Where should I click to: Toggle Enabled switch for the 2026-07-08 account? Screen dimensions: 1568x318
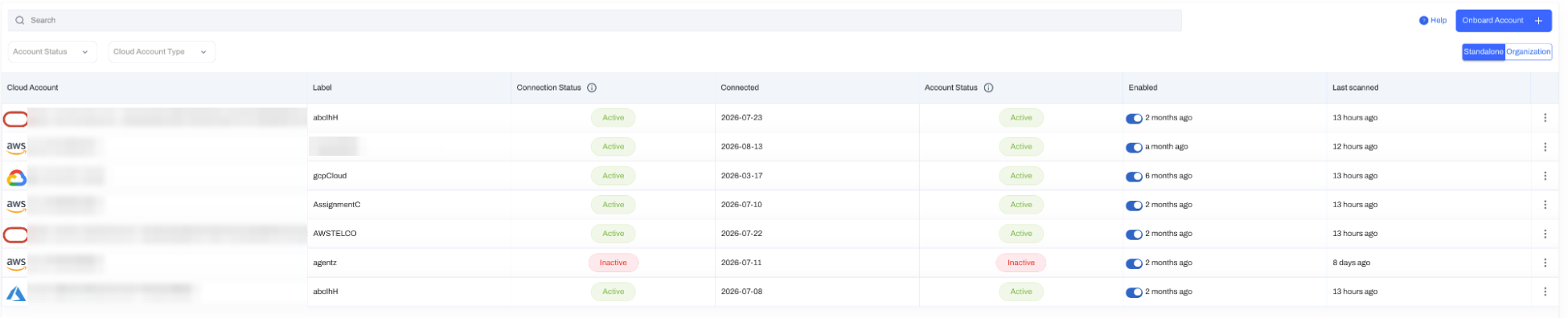[1134, 292]
